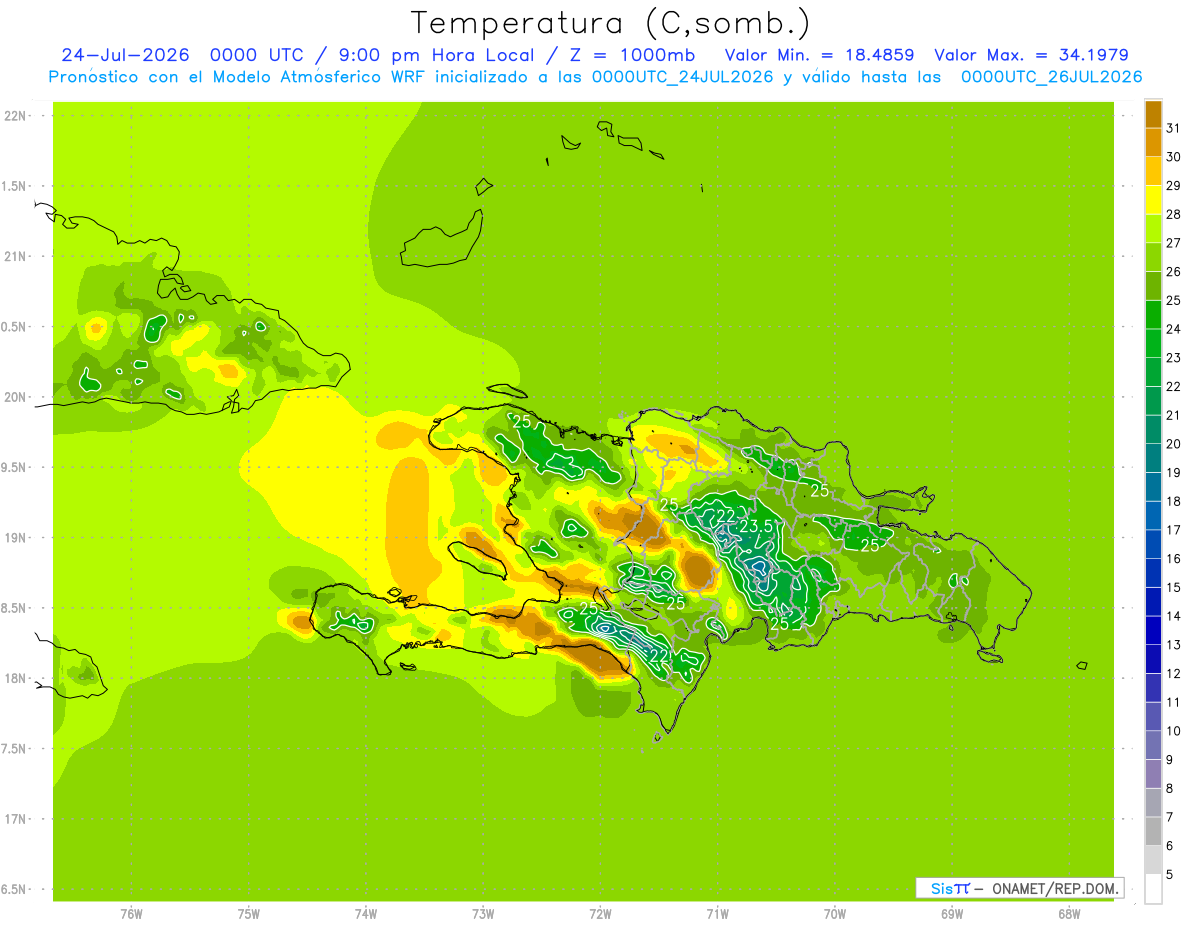
Task: Click the 'Z = 1000mb' level text
Action: (x=633, y=55)
